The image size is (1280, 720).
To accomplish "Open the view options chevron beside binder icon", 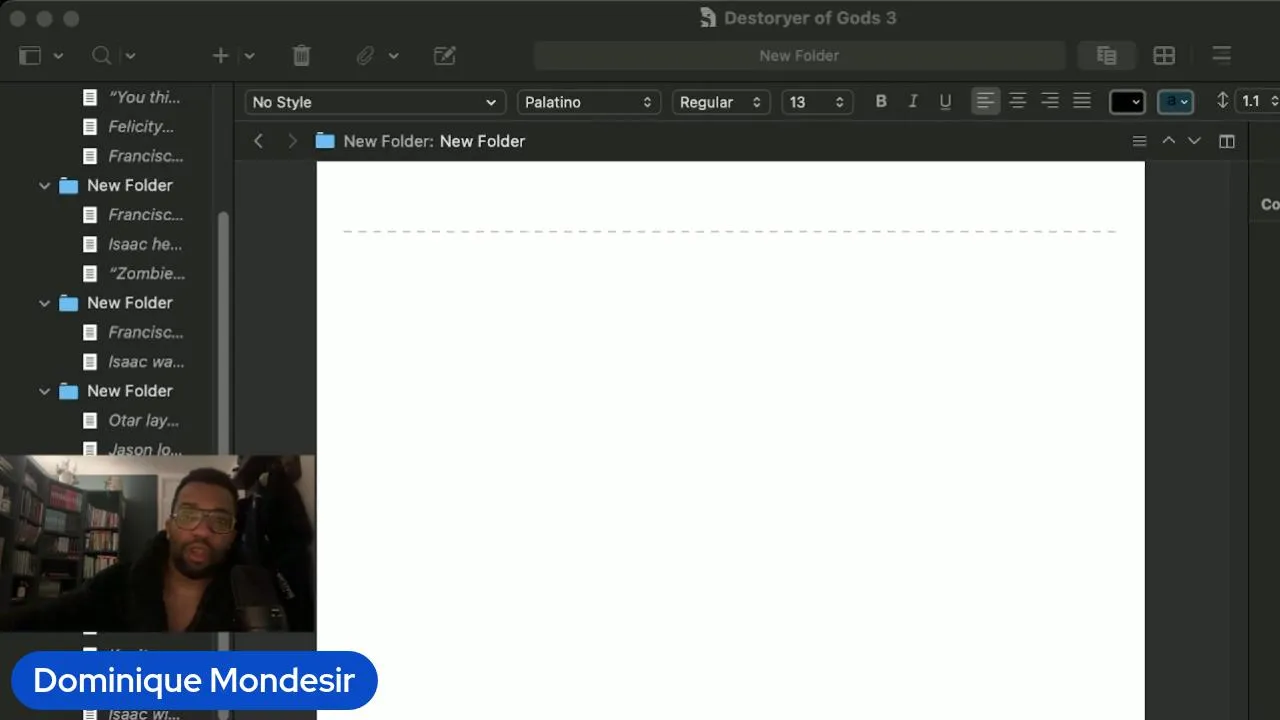I will [x=58, y=56].
